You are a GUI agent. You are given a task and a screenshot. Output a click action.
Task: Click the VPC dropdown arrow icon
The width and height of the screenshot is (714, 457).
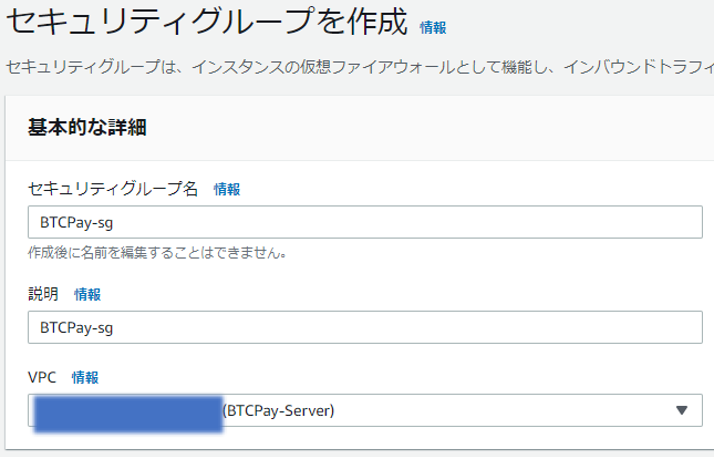click(x=682, y=411)
